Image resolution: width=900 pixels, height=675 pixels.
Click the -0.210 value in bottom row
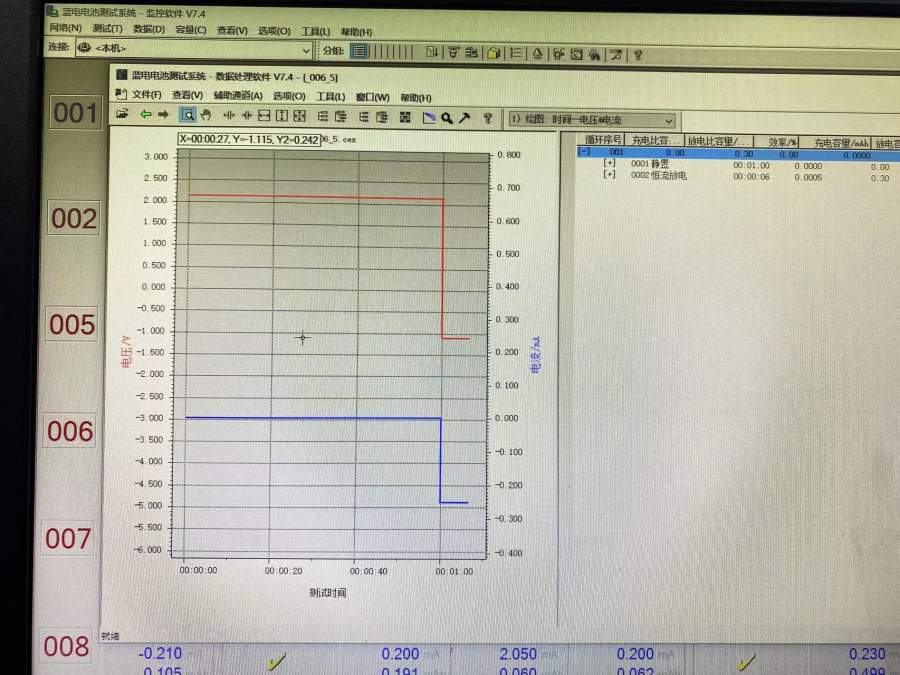coord(160,653)
